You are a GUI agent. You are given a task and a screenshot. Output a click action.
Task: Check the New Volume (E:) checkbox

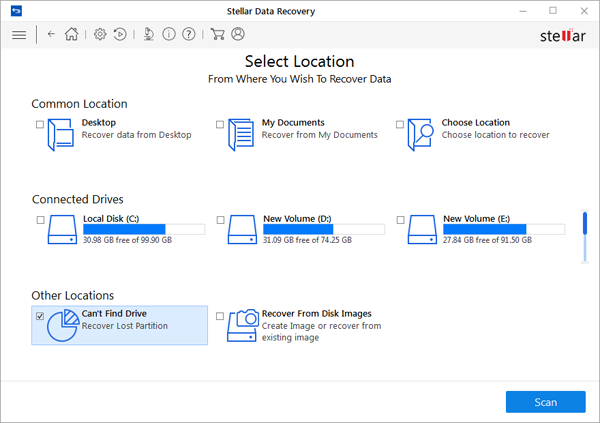(401, 220)
